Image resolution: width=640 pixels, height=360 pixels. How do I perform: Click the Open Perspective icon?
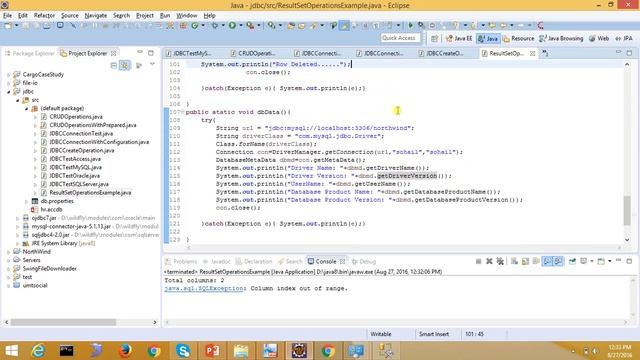434,38
